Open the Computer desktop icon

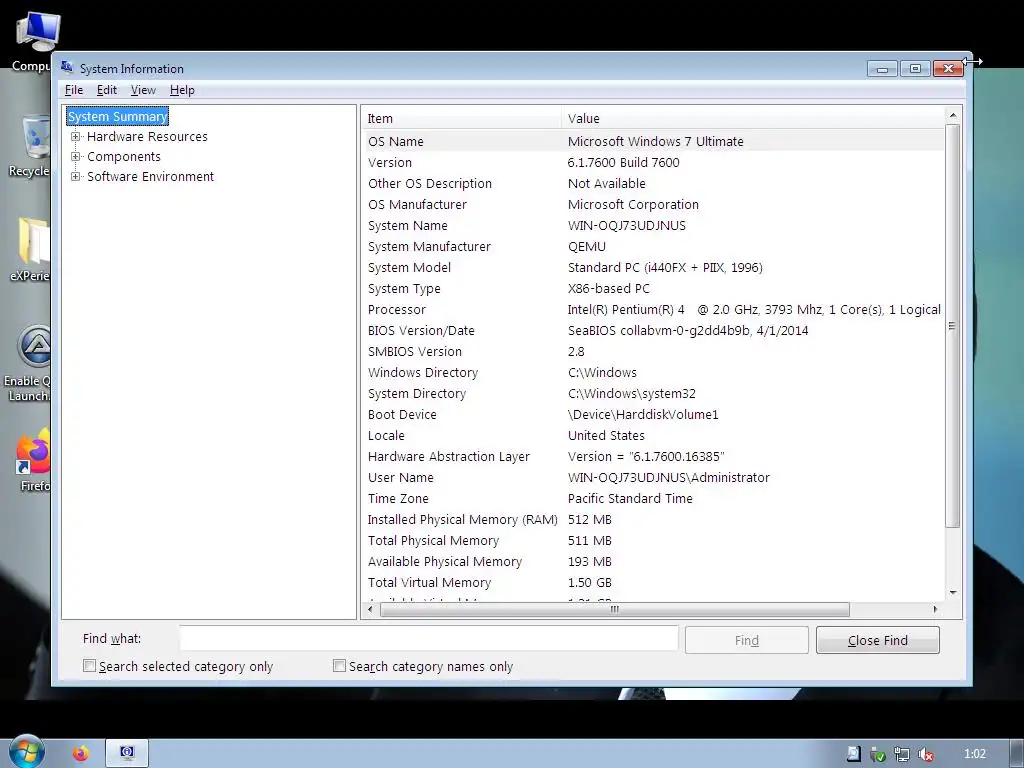(36, 40)
